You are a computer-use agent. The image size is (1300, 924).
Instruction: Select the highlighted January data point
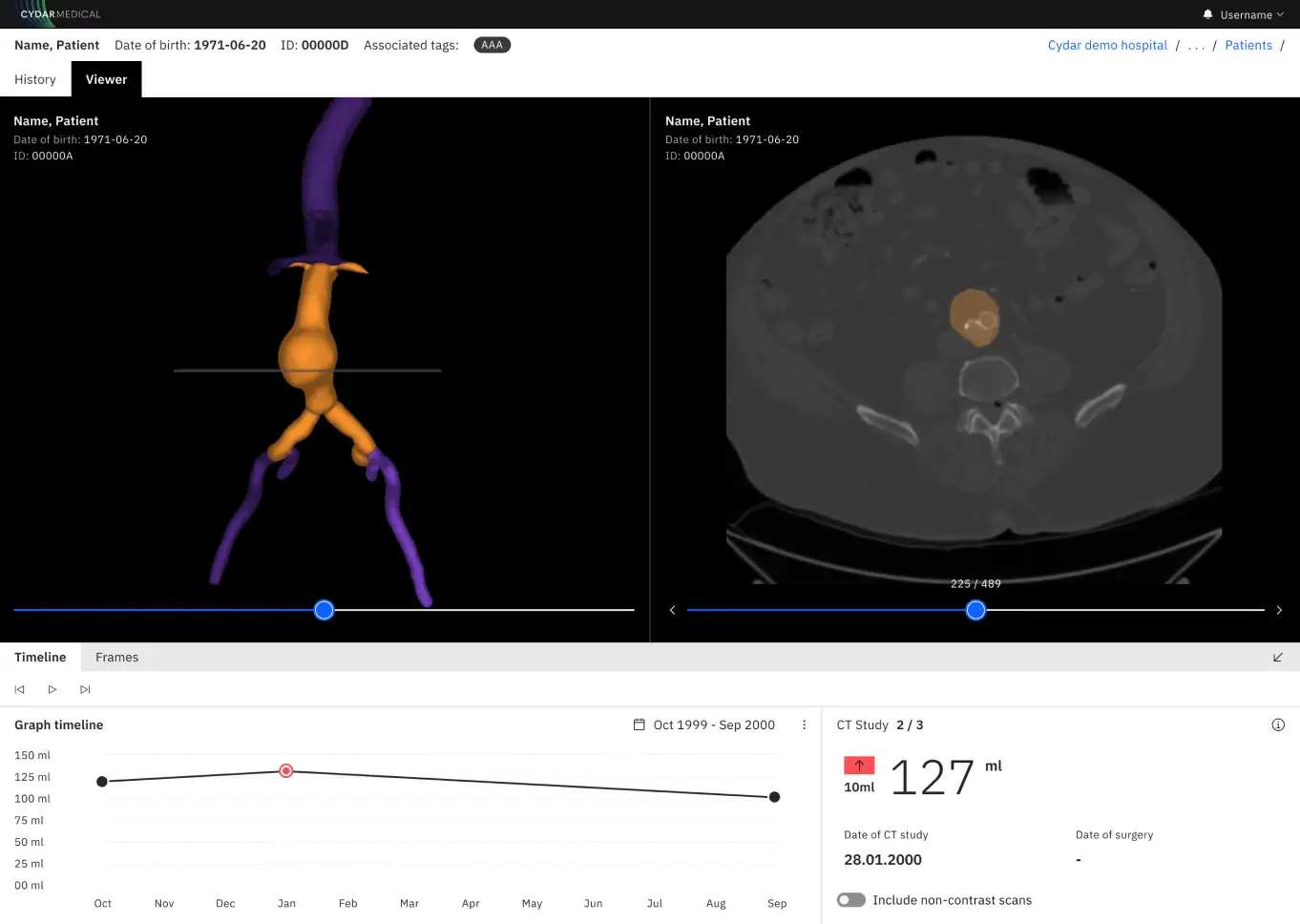point(285,770)
